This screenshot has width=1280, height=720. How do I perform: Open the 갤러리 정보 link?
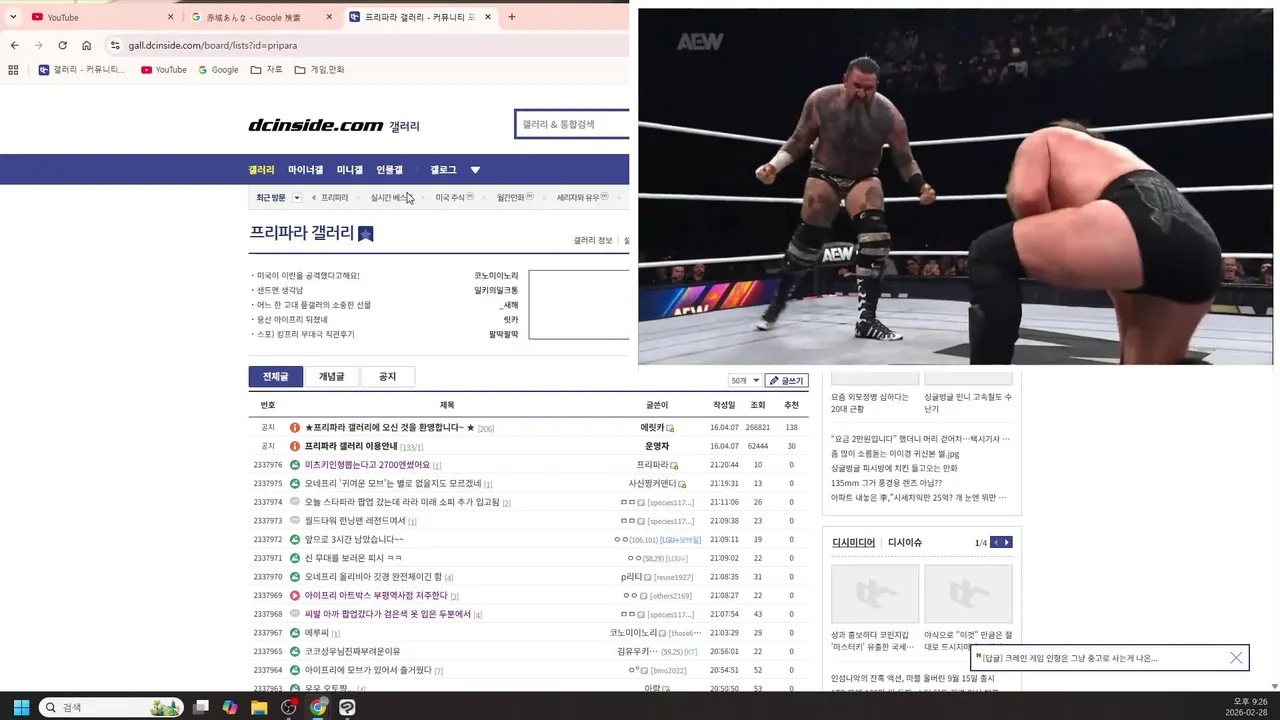pyautogui.click(x=592, y=241)
